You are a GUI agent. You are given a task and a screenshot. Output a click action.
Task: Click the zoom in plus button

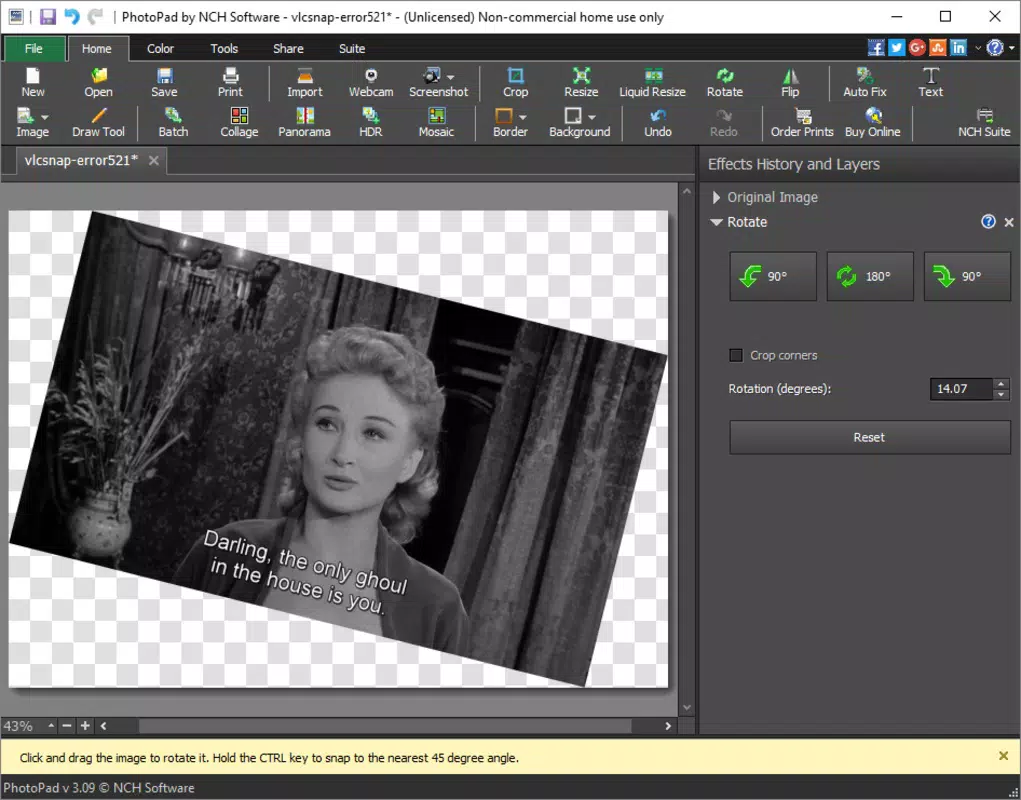[85, 726]
